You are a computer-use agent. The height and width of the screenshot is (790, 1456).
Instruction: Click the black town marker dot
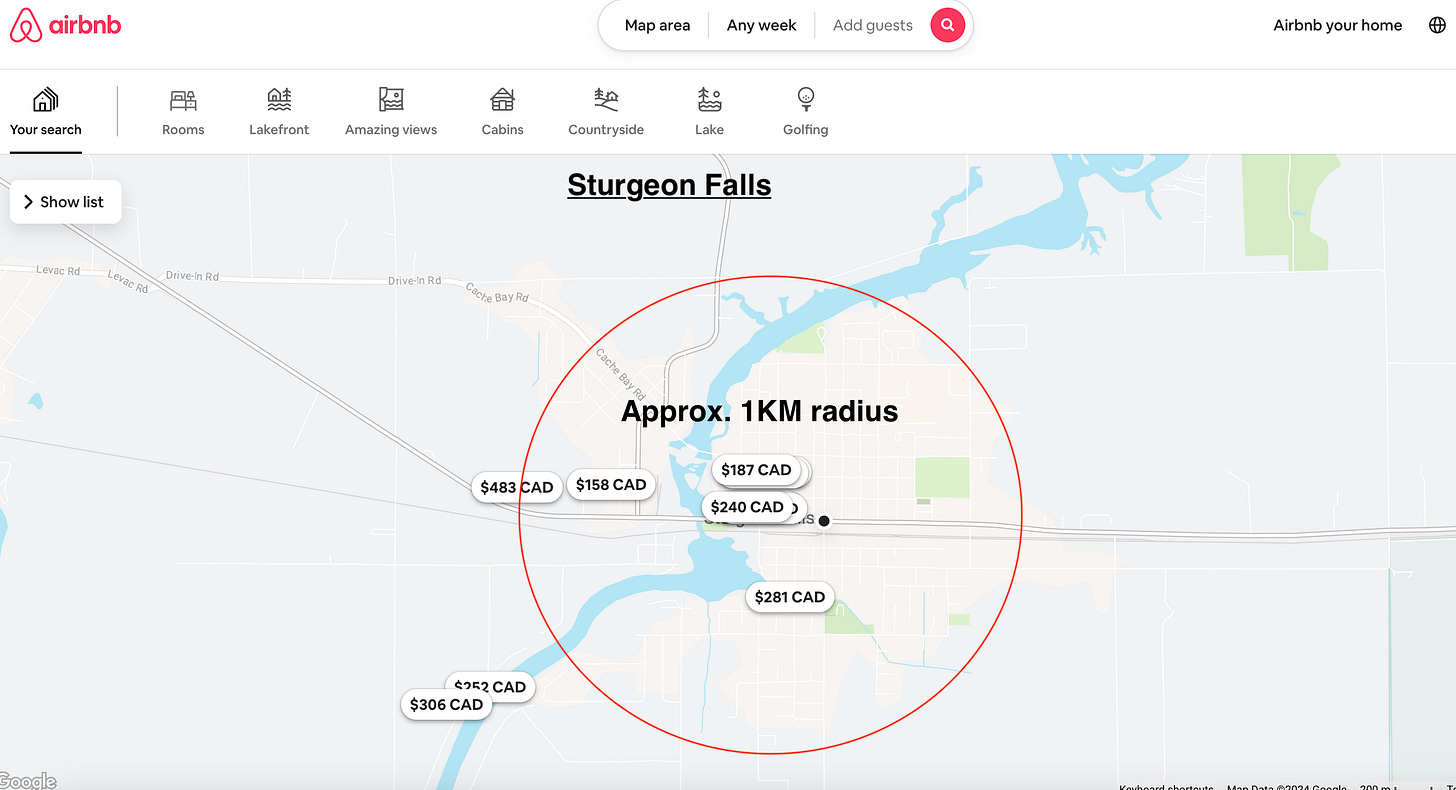click(824, 520)
